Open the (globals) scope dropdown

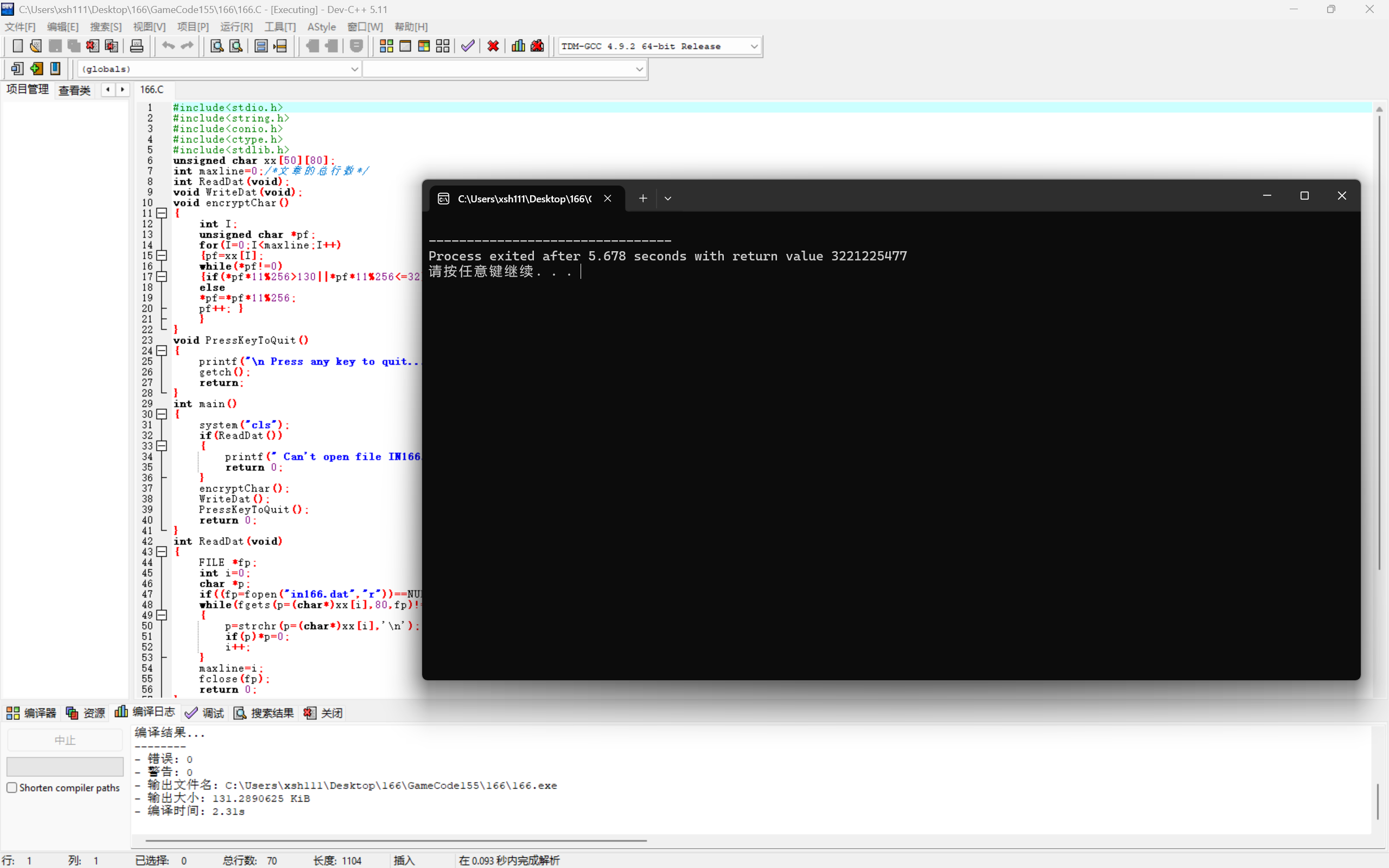click(x=354, y=69)
